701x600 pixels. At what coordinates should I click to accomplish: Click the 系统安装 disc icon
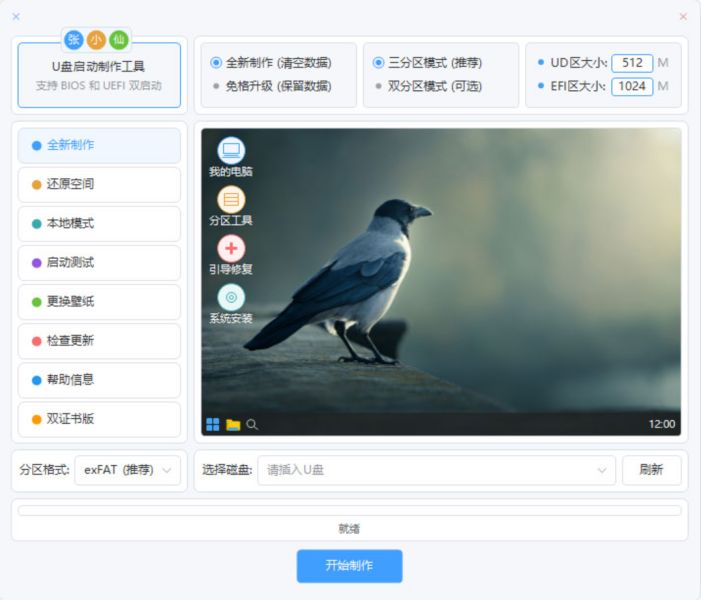231,297
